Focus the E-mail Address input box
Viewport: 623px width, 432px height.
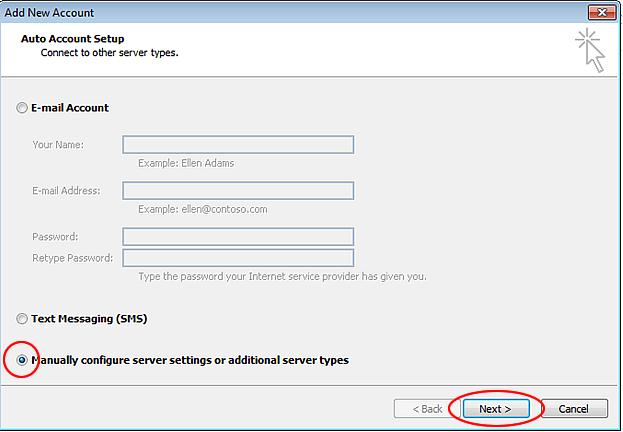238,191
